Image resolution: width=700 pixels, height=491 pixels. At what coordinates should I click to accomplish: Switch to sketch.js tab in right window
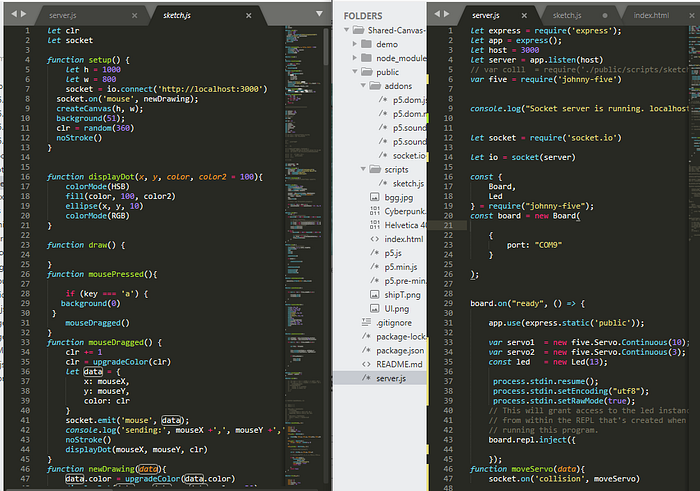pos(567,16)
